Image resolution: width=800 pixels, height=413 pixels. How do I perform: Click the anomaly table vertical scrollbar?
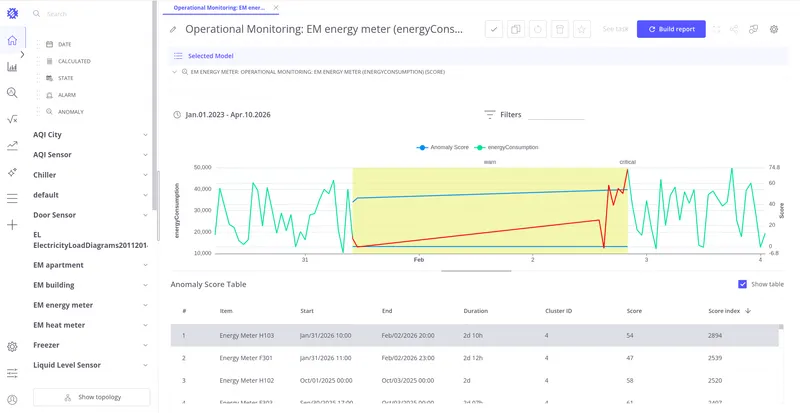click(781, 327)
